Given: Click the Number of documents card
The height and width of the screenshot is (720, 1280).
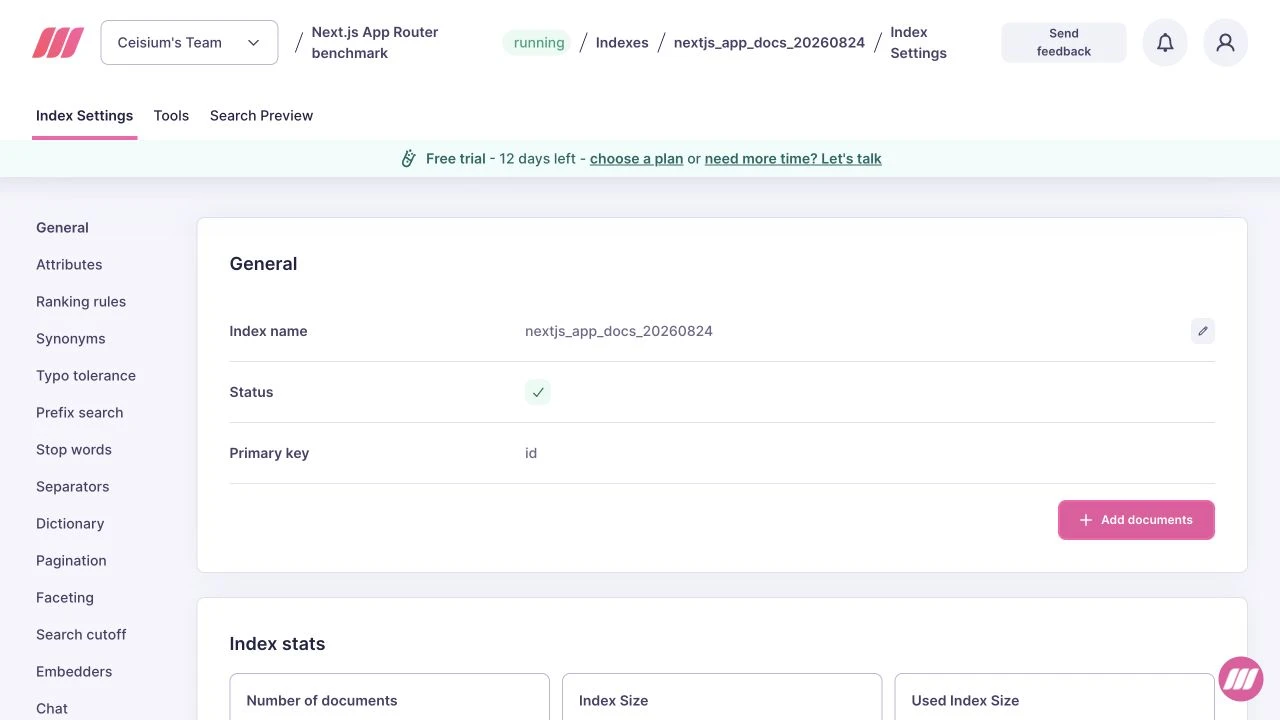Looking at the screenshot, I should coord(389,697).
